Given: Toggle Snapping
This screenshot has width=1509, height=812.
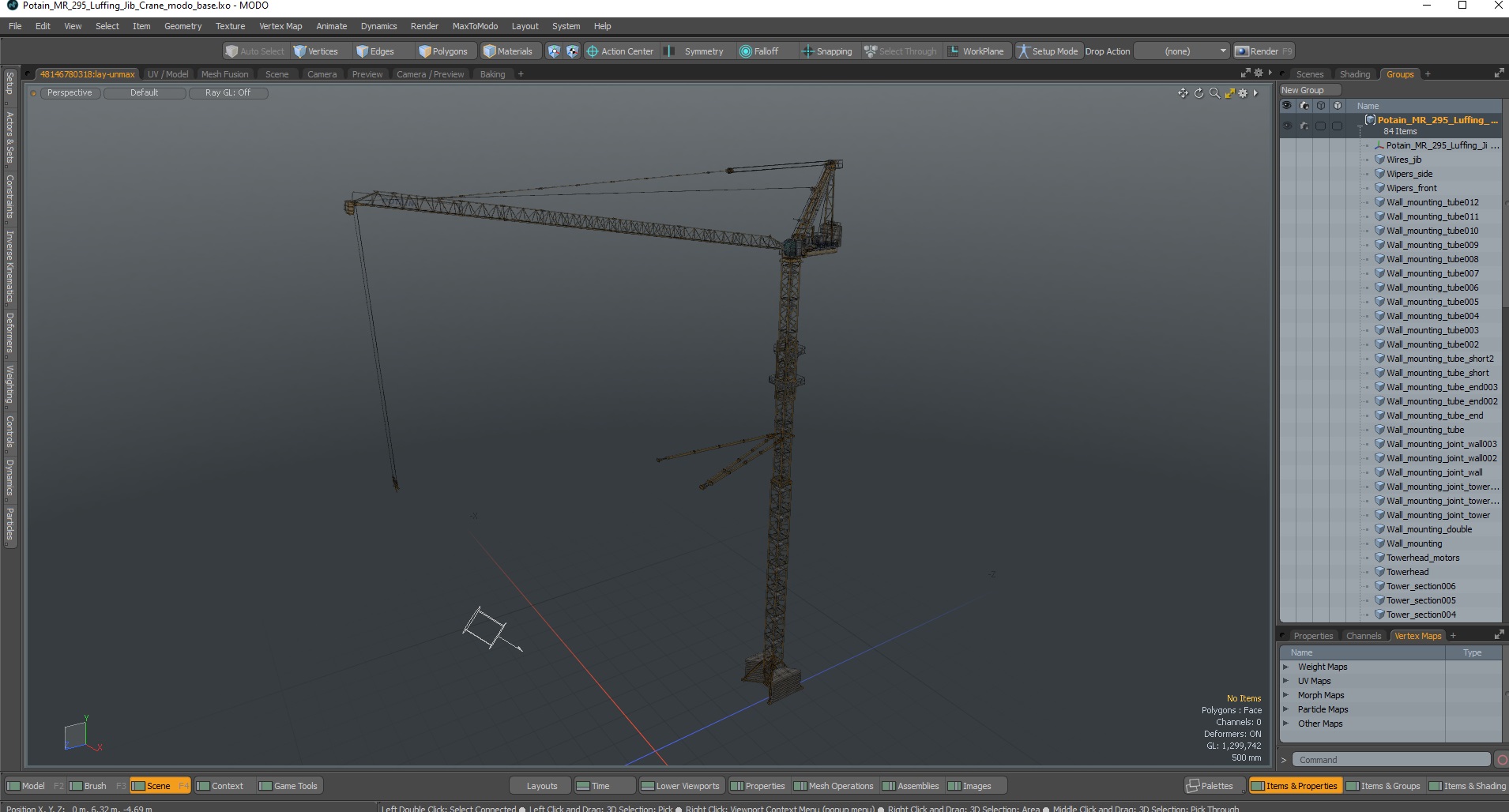Looking at the screenshot, I should (x=826, y=51).
